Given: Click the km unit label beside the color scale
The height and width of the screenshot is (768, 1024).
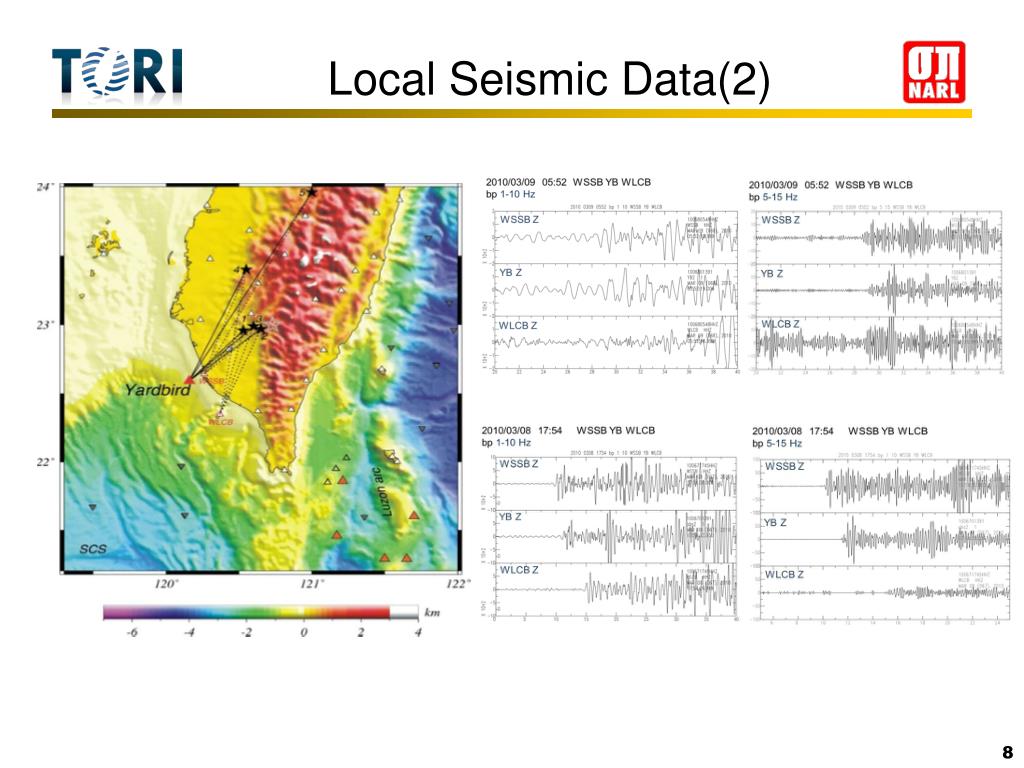Looking at the screenshot, I should pos(432,613).
